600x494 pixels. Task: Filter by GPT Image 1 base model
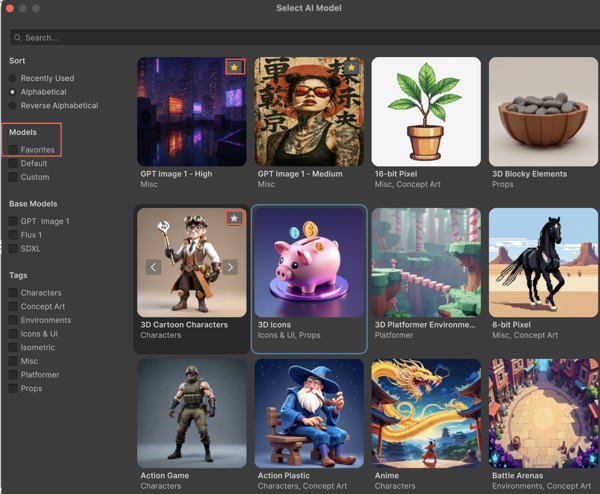click(x=13, y=221)
